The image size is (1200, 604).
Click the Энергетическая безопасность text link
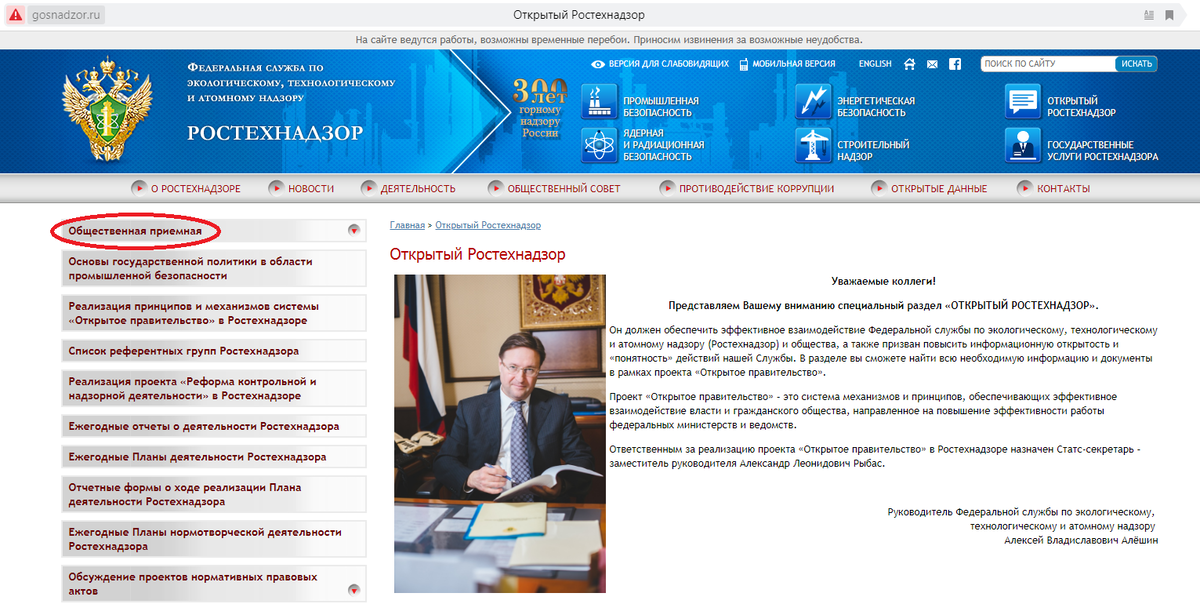click(x=876, y=107)
